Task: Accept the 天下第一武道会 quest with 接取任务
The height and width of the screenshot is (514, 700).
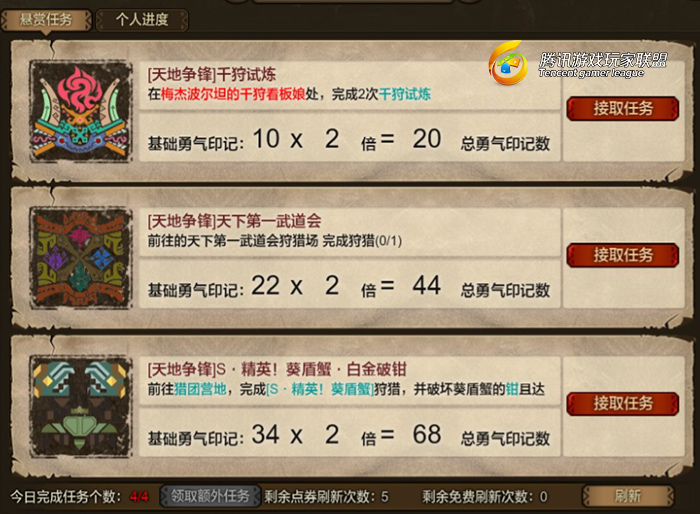Action: tap(623, 255)
